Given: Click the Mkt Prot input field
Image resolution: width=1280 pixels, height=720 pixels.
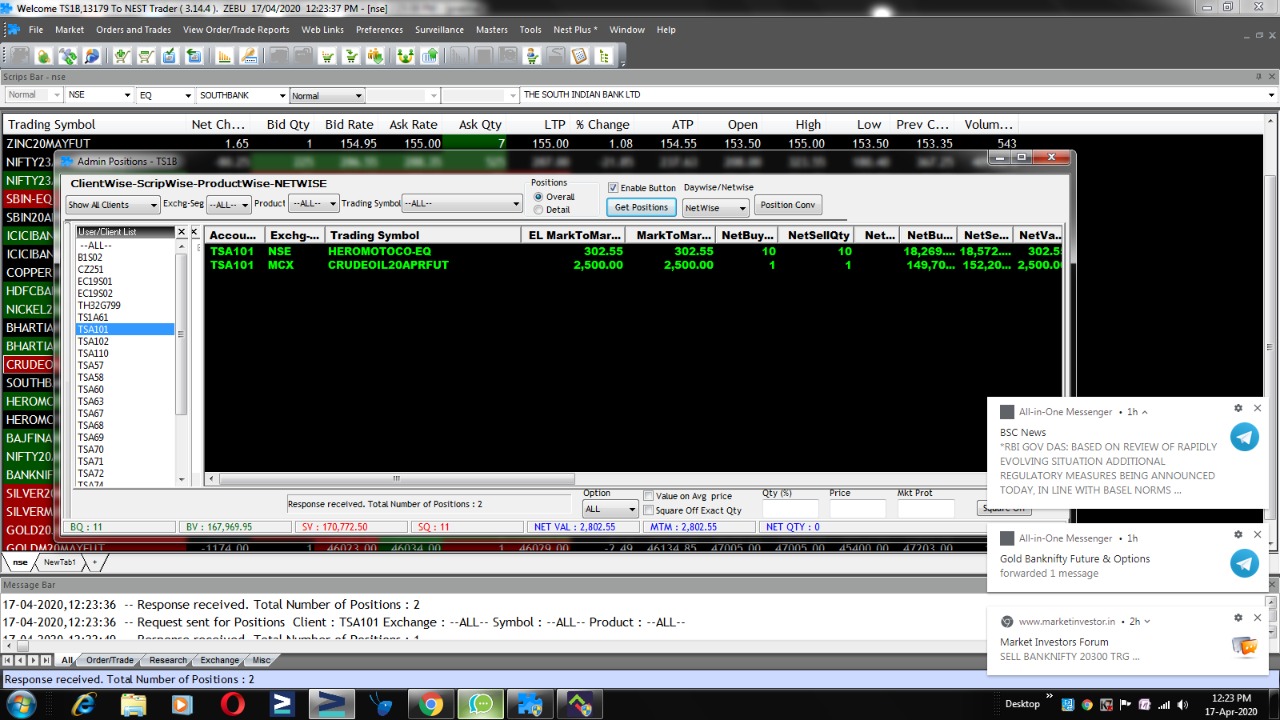Looking at the screenshot, I should pos(926,510).
